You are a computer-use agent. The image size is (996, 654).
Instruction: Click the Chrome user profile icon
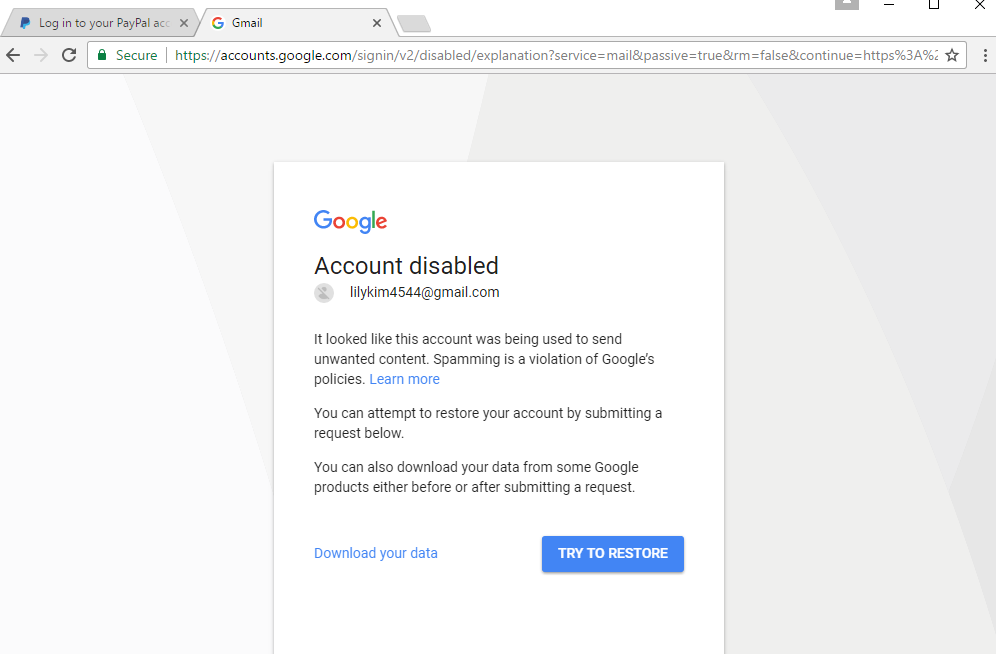click(847, 3)
